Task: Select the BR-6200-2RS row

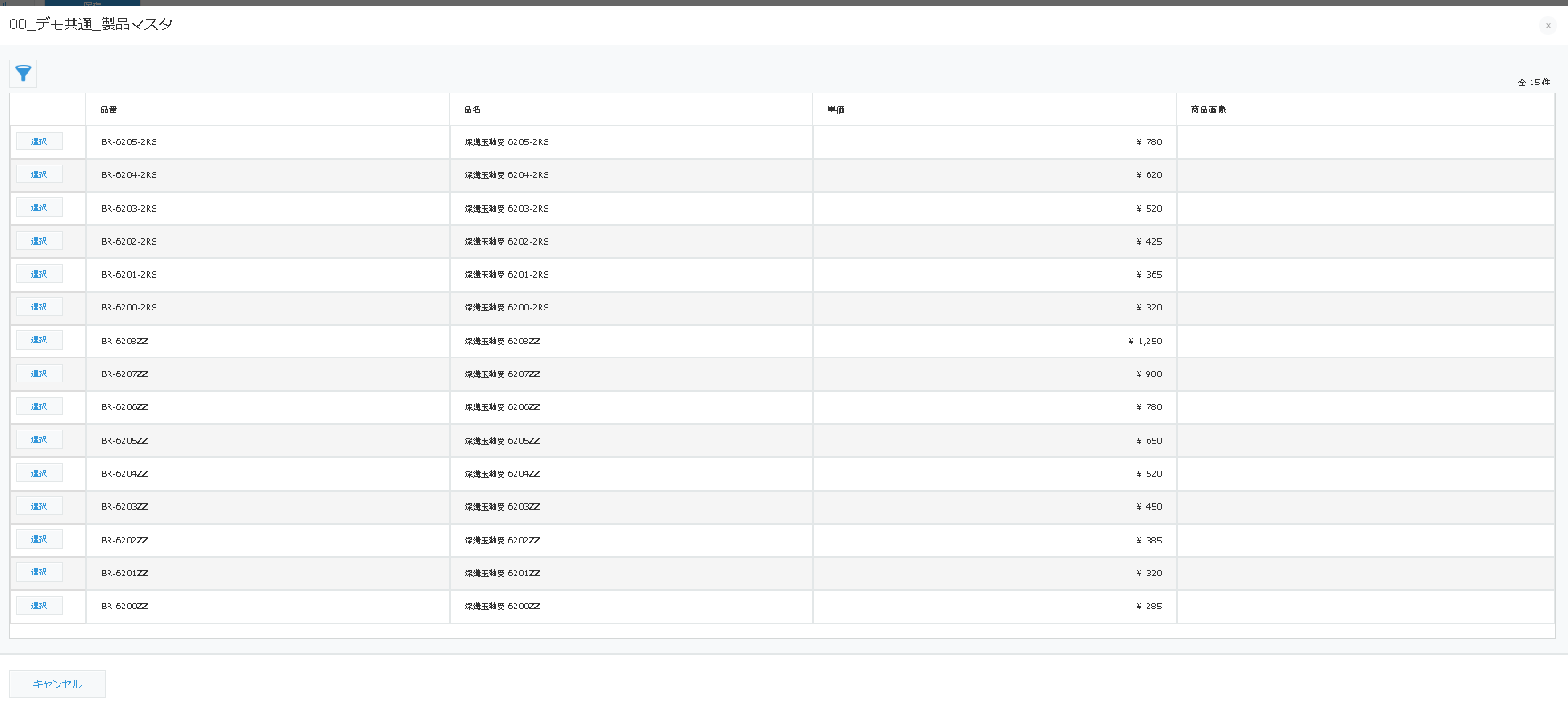Action: pyautogui.click(x=39, y=307)
